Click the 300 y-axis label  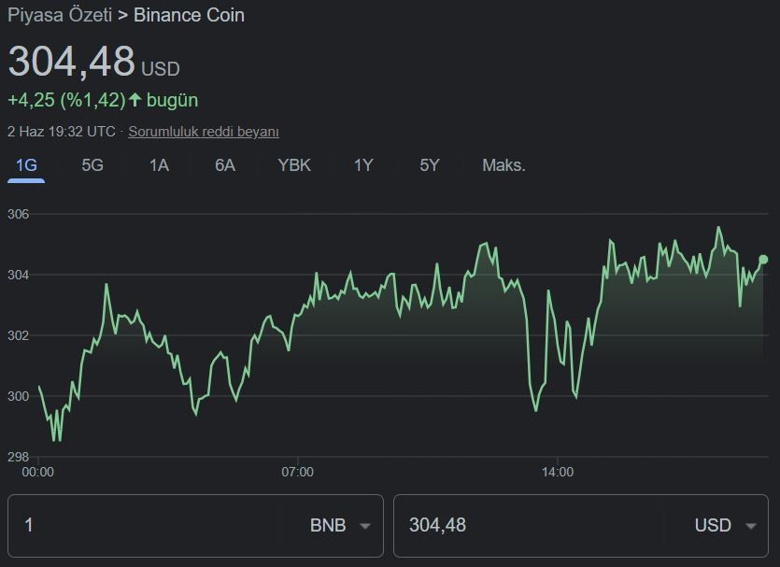pos(18,396)
